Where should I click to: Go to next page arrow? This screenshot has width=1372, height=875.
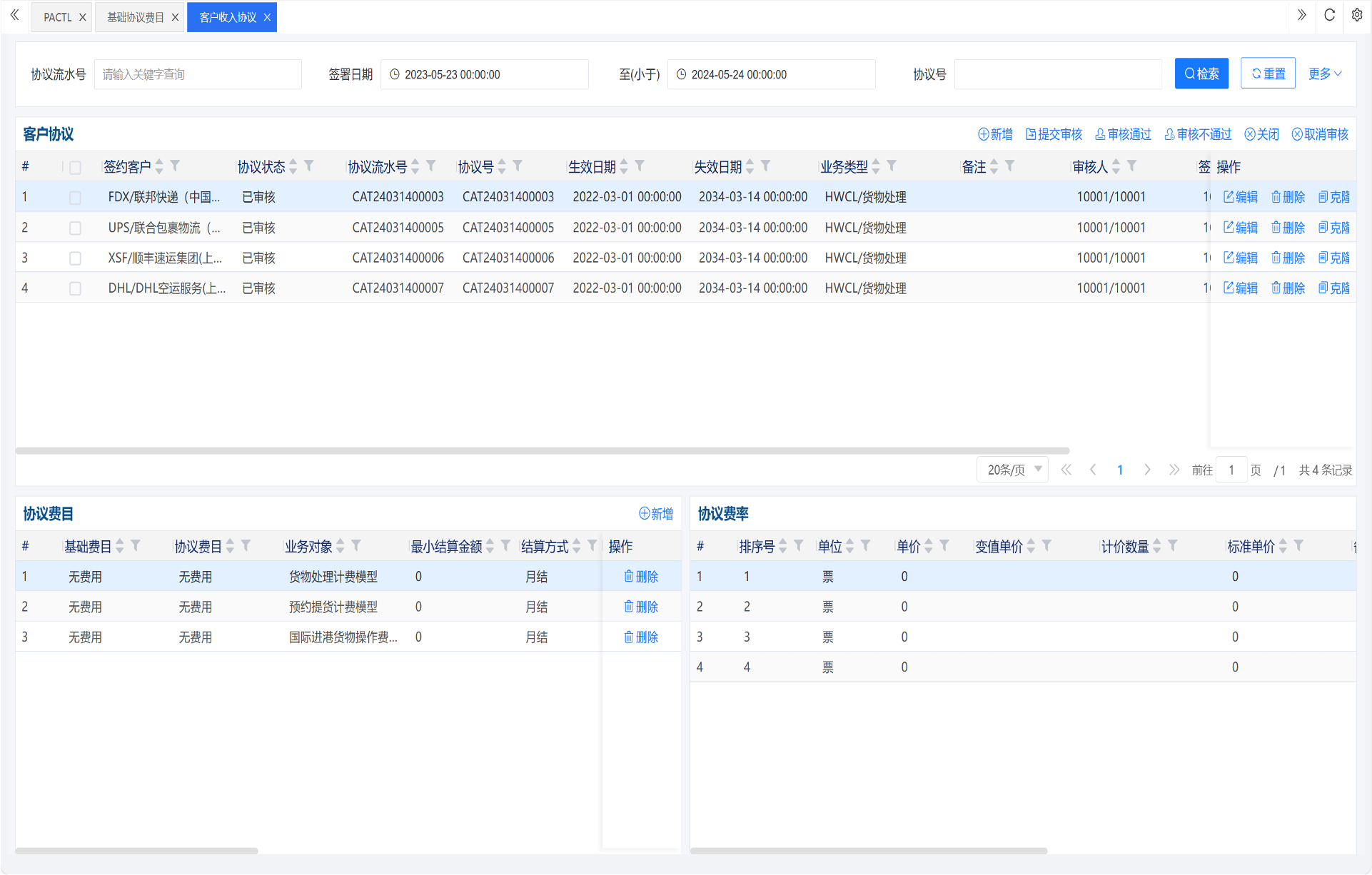click(x=1147, y=470)
